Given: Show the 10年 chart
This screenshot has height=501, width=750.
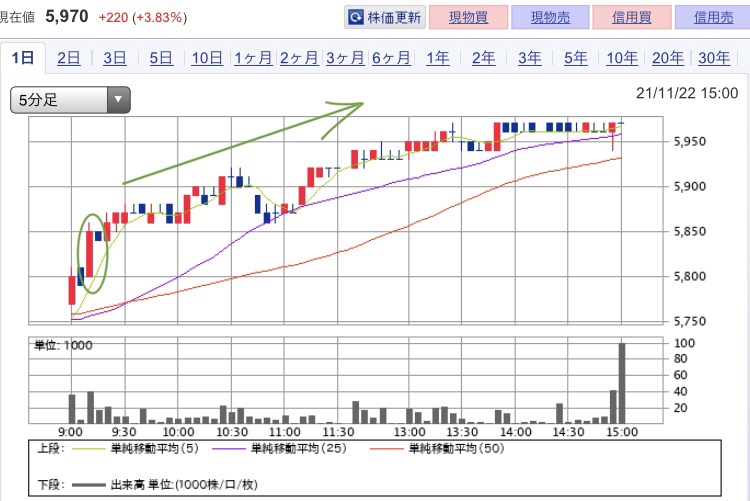Looking at the screenshot, I should point(622,58).
